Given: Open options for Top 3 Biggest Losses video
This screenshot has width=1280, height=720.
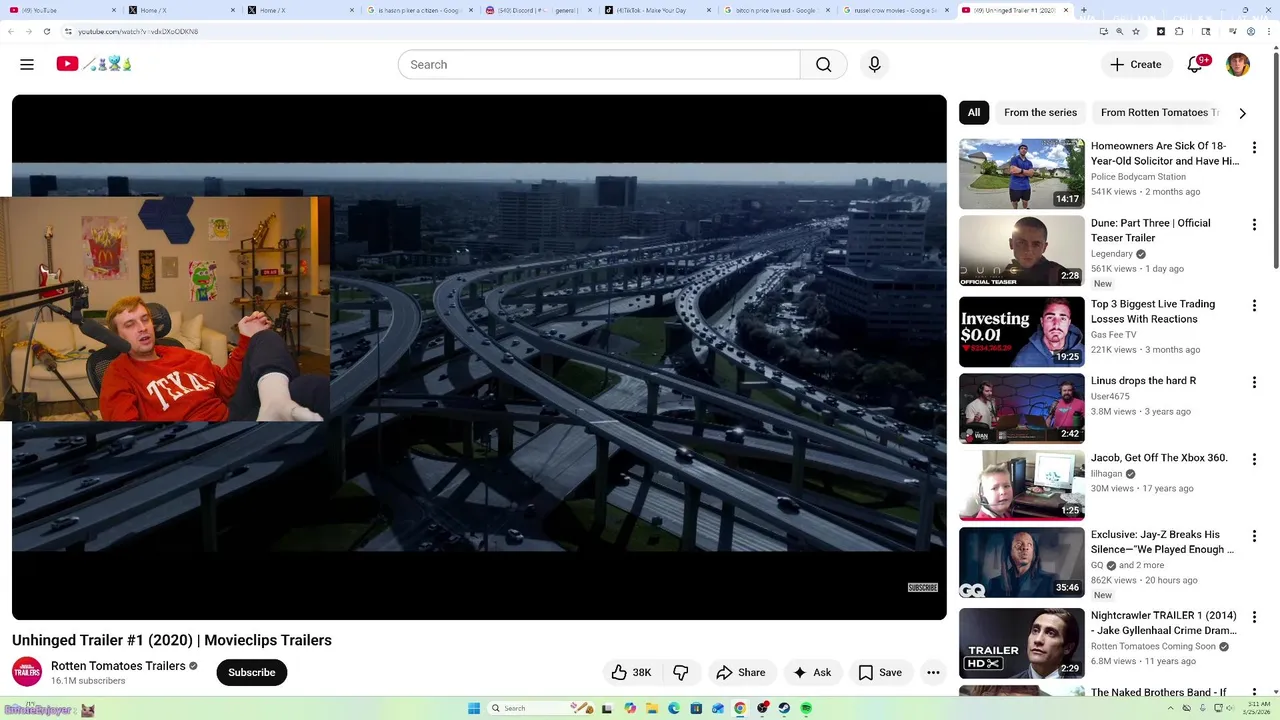Looking at the screenshot, I should click(1254, 306).
